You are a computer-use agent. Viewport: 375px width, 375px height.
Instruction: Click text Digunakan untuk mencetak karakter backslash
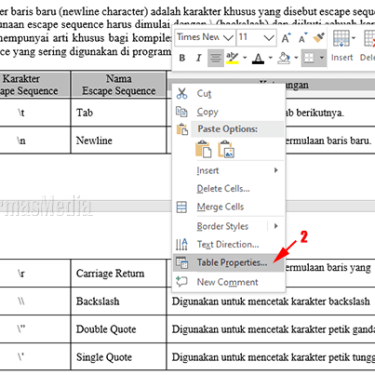coord(271,301)
